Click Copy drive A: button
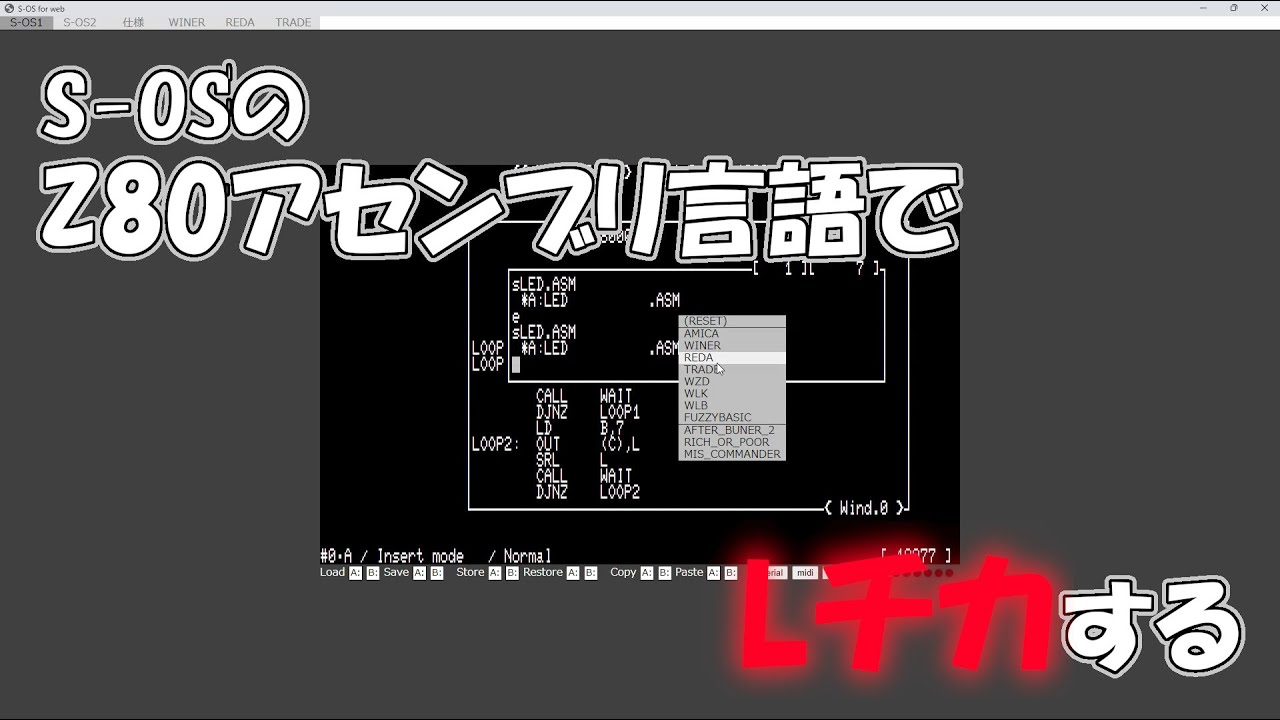 point(647,573)
